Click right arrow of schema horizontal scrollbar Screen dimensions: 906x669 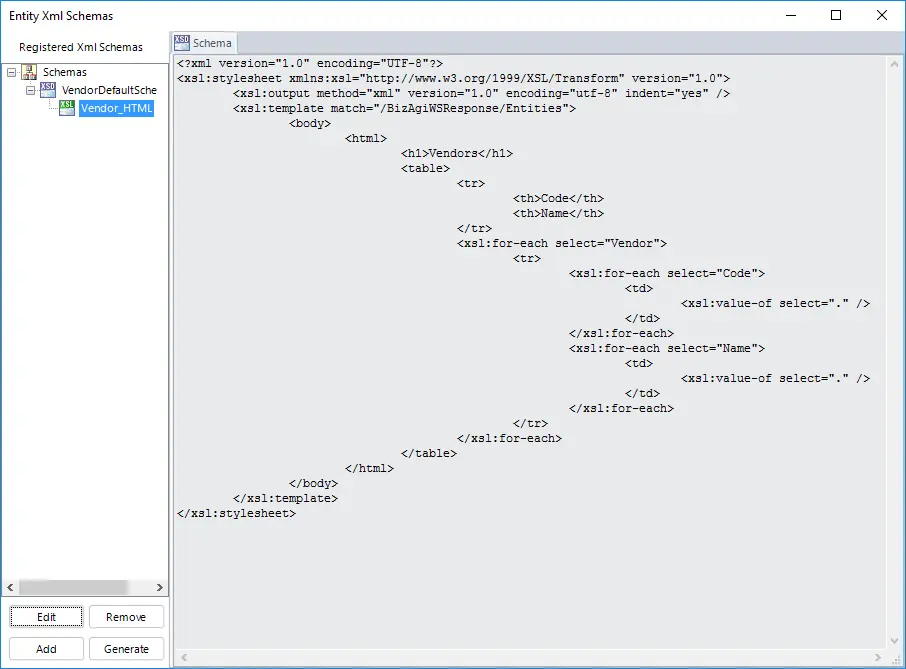pos(878,657)
